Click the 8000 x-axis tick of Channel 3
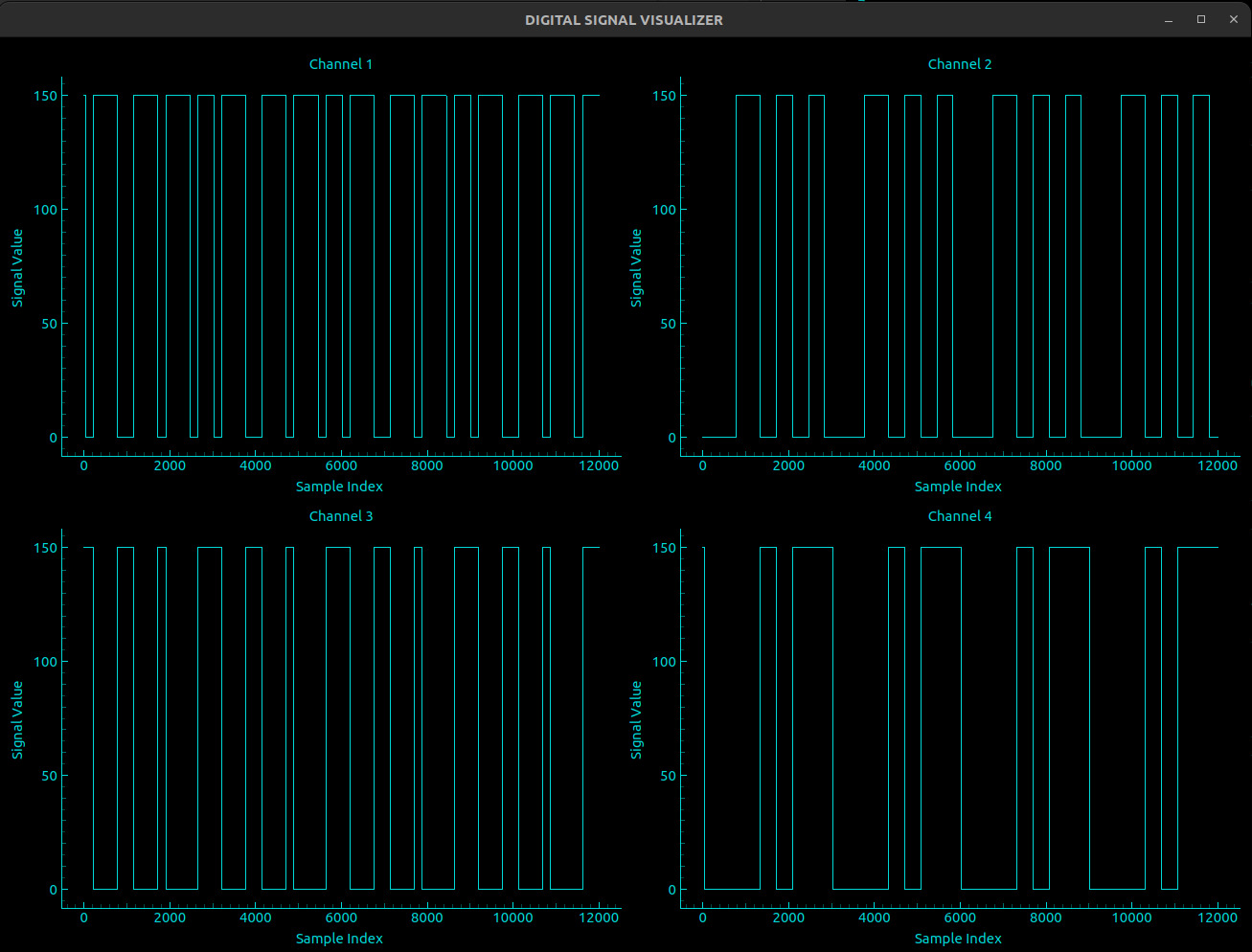The width and height of the screenshot is (1252, 952). click(x=427, y=918)
